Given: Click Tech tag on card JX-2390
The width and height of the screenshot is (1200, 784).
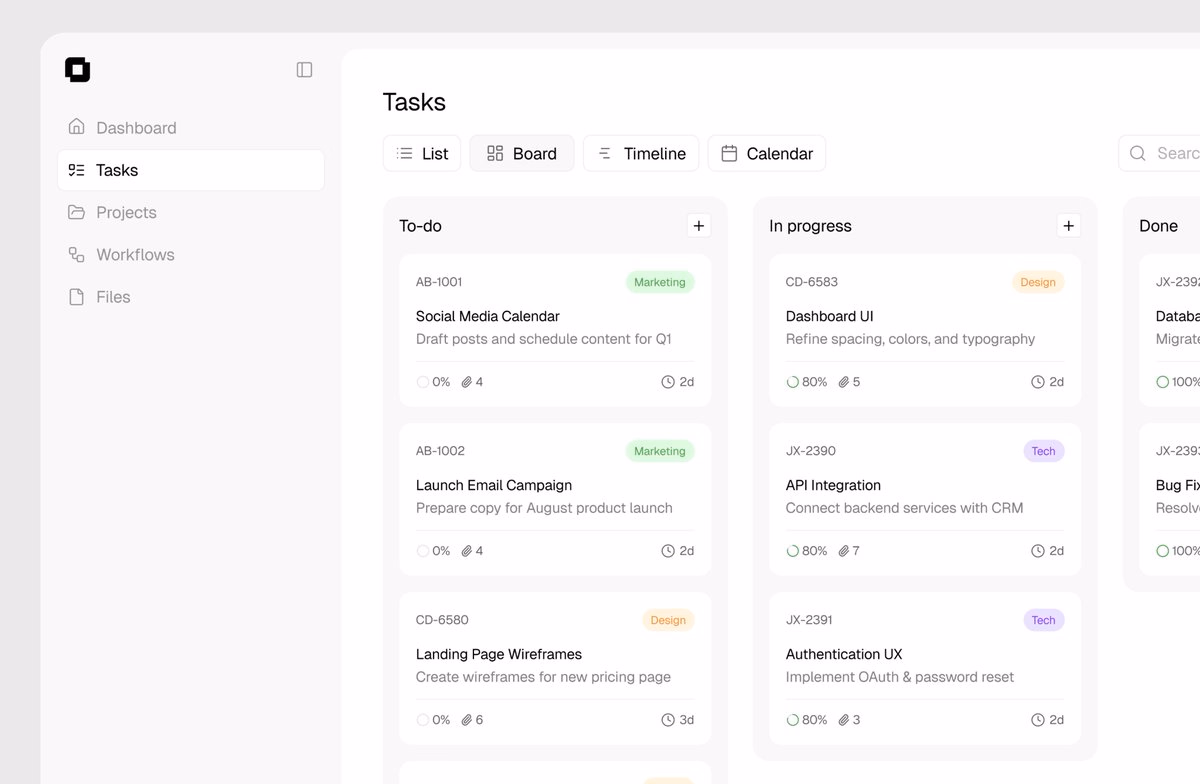Looking at the screenshot, I should [1044, 451].
